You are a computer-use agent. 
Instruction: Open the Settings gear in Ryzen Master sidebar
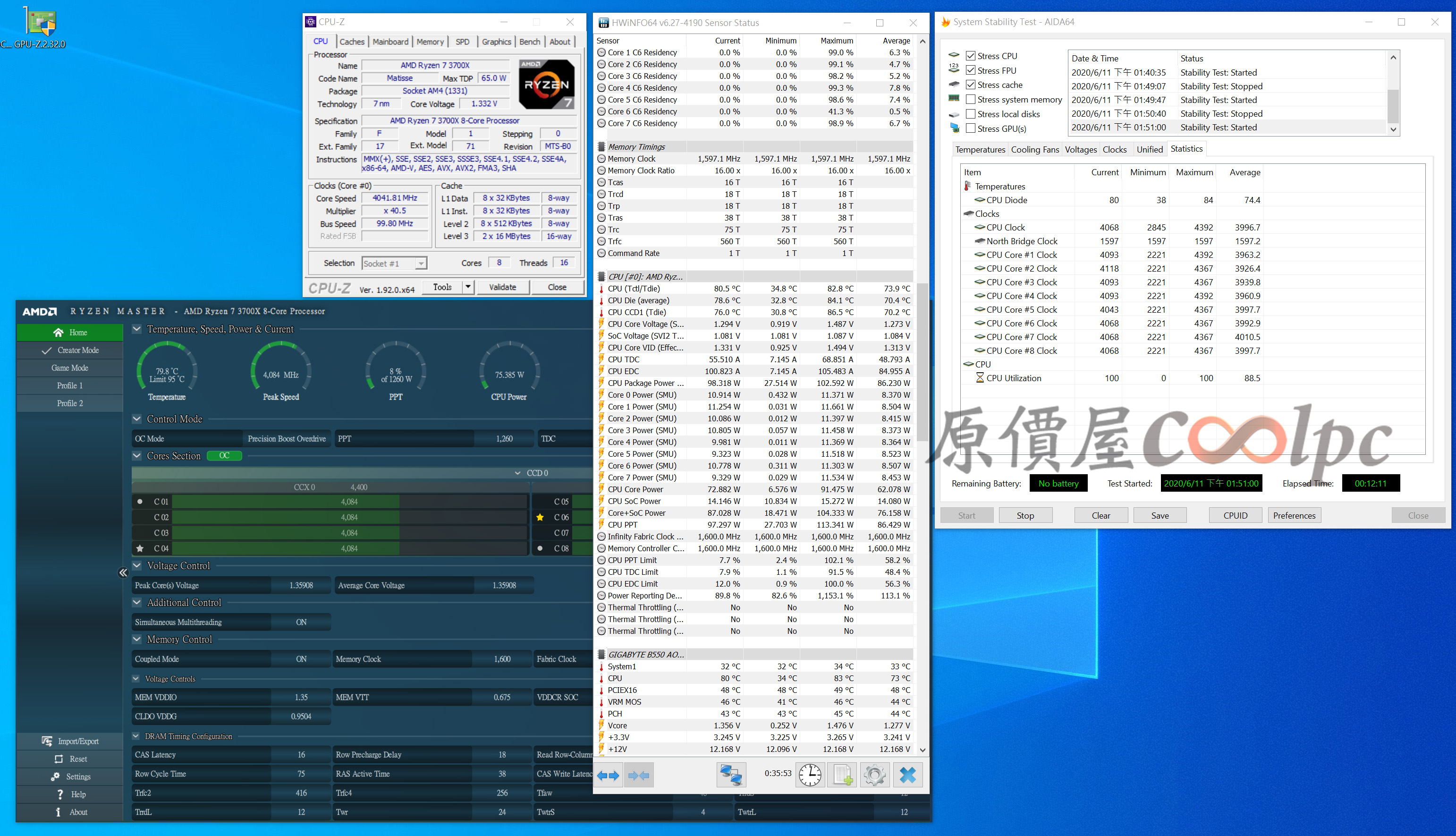pyautogui.click(x=56, y=777)
